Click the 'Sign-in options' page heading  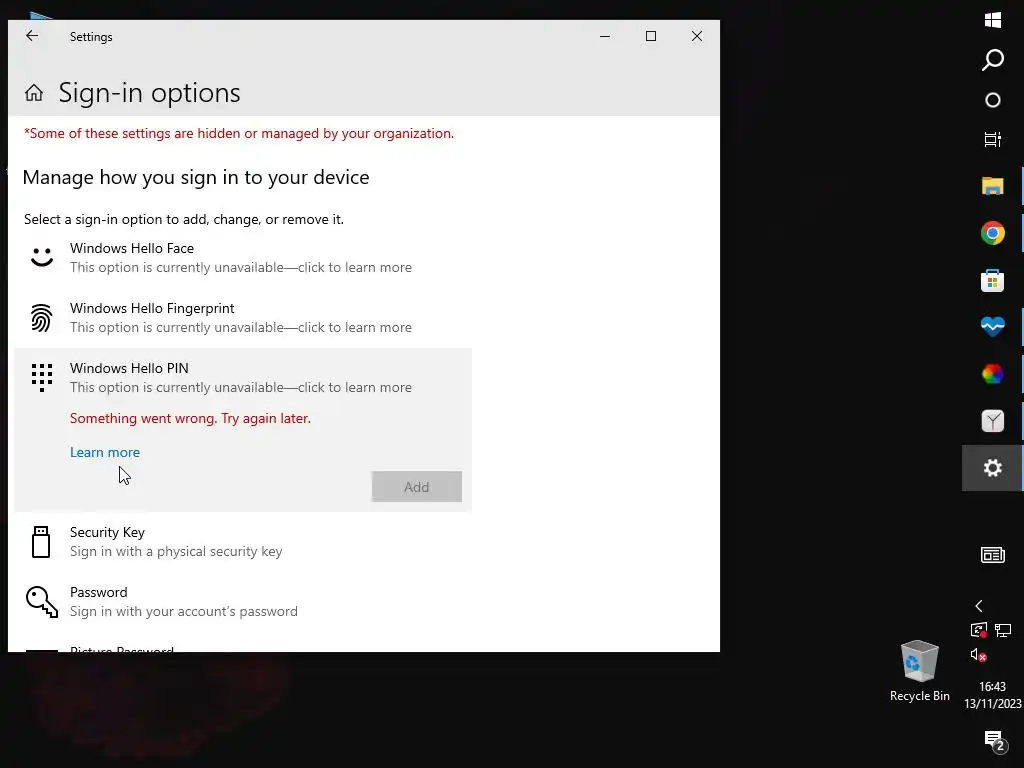pos(150,93)
